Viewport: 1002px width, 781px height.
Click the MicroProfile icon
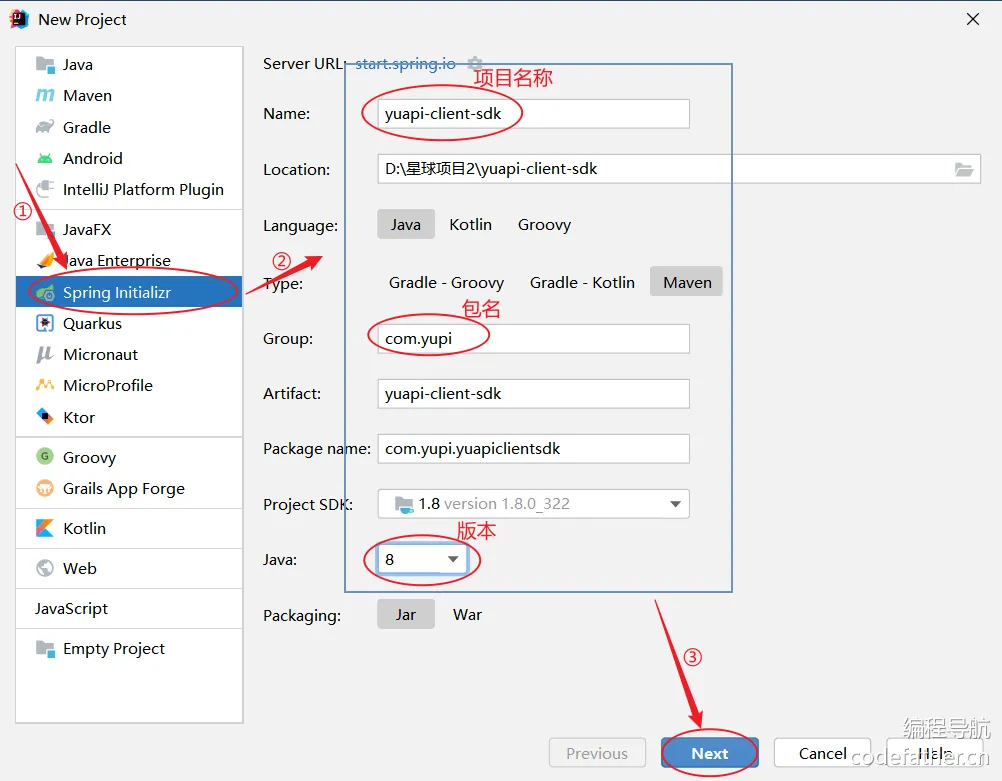coord(45,385)
